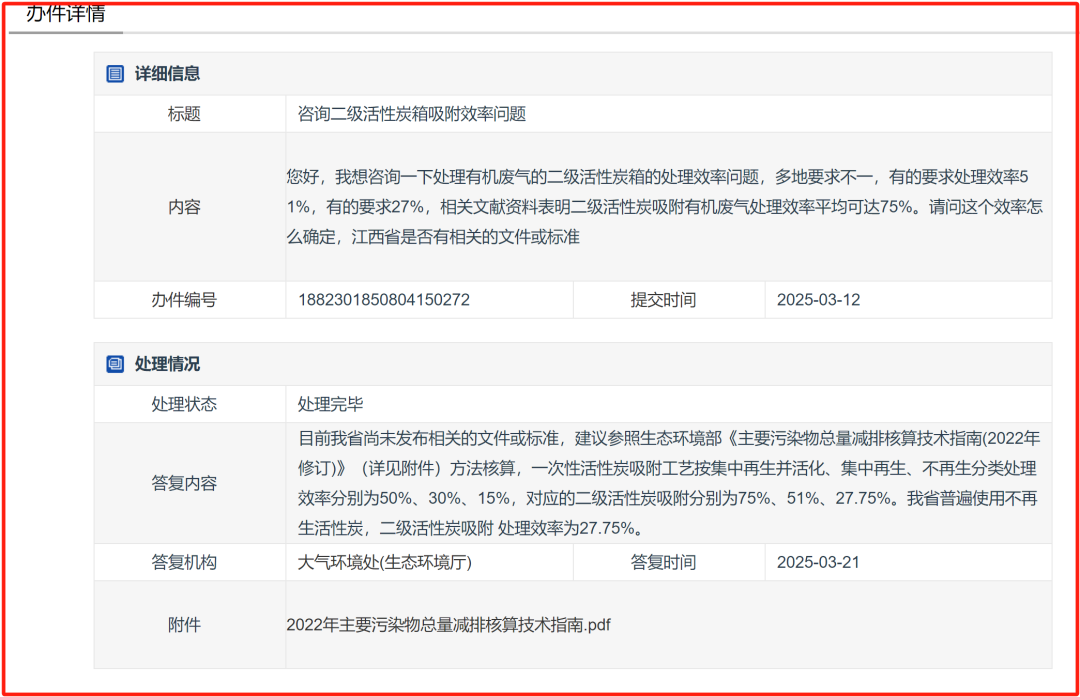Open attachment 2022年主要污染物总量减排核算技术指南.pdf
The image size is (1080, 697).
coord(450,624)
